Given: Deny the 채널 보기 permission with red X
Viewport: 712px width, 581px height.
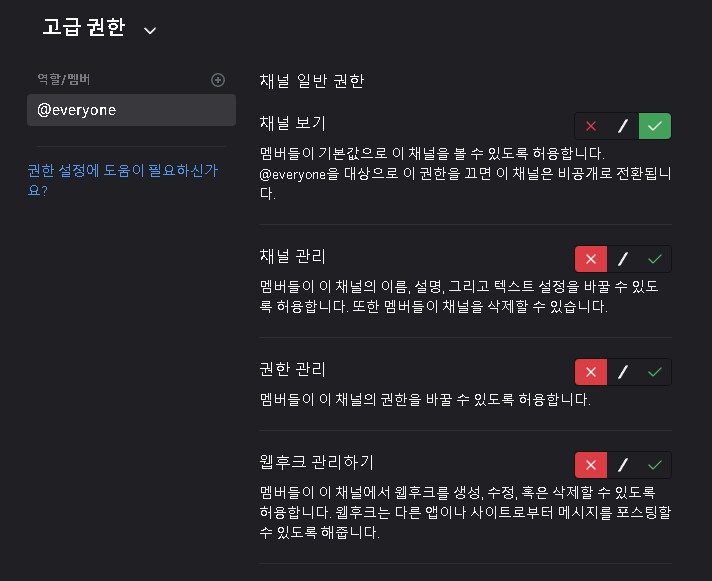Looking at the screenshot, I should coord(591,126).
